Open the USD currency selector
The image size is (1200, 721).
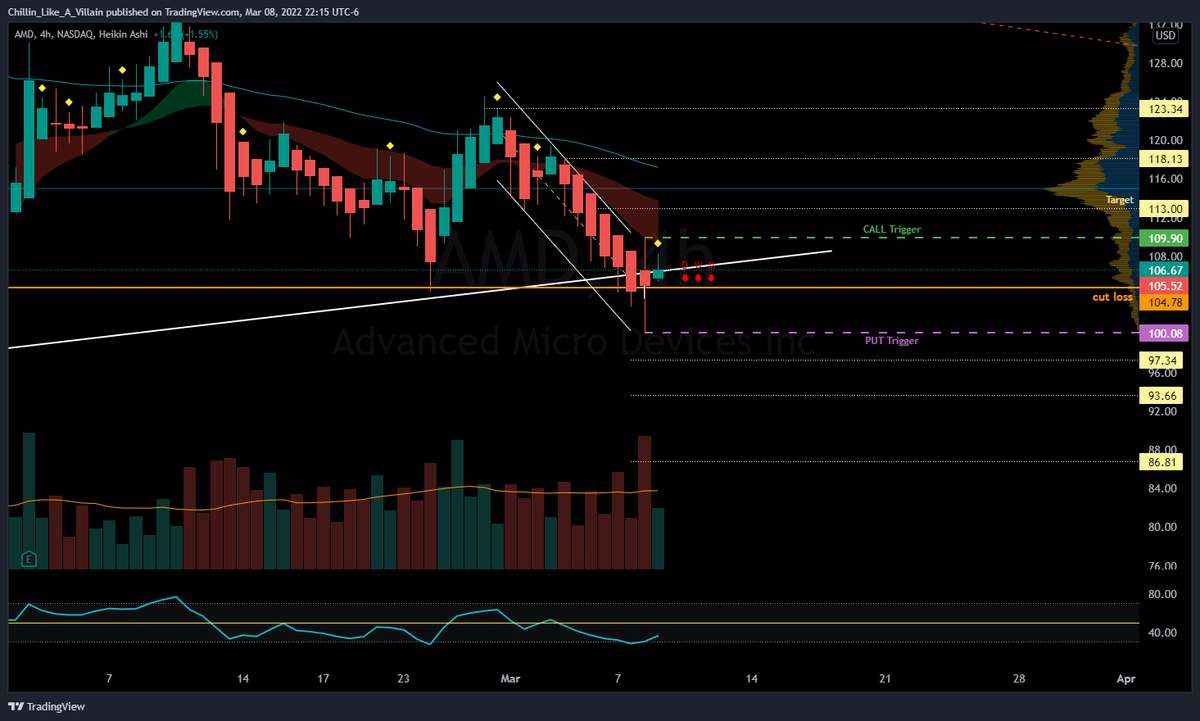coord(1165,35)
